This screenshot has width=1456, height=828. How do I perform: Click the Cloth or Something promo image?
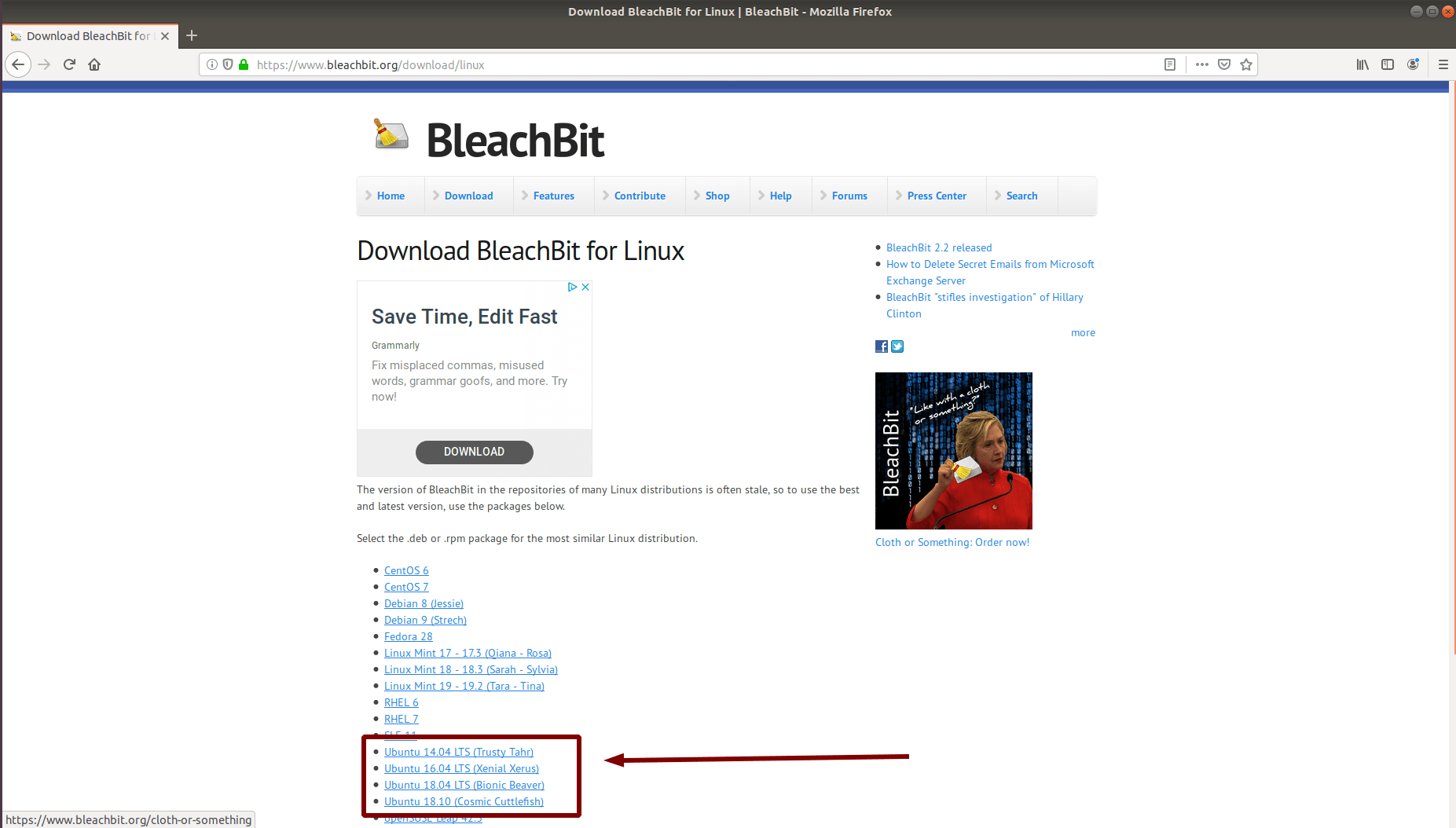(x=954, y=451)
